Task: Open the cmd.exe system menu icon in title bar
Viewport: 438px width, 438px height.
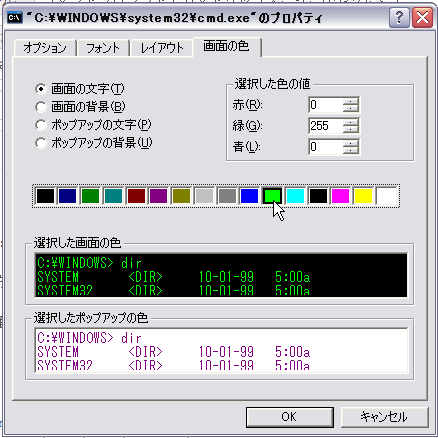Action: click(15, 17)
